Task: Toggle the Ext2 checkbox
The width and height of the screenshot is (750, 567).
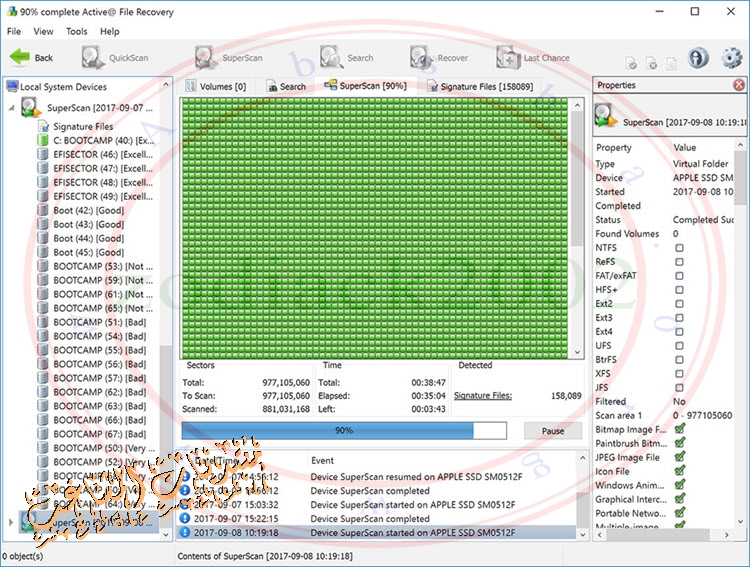Action: 679,304
